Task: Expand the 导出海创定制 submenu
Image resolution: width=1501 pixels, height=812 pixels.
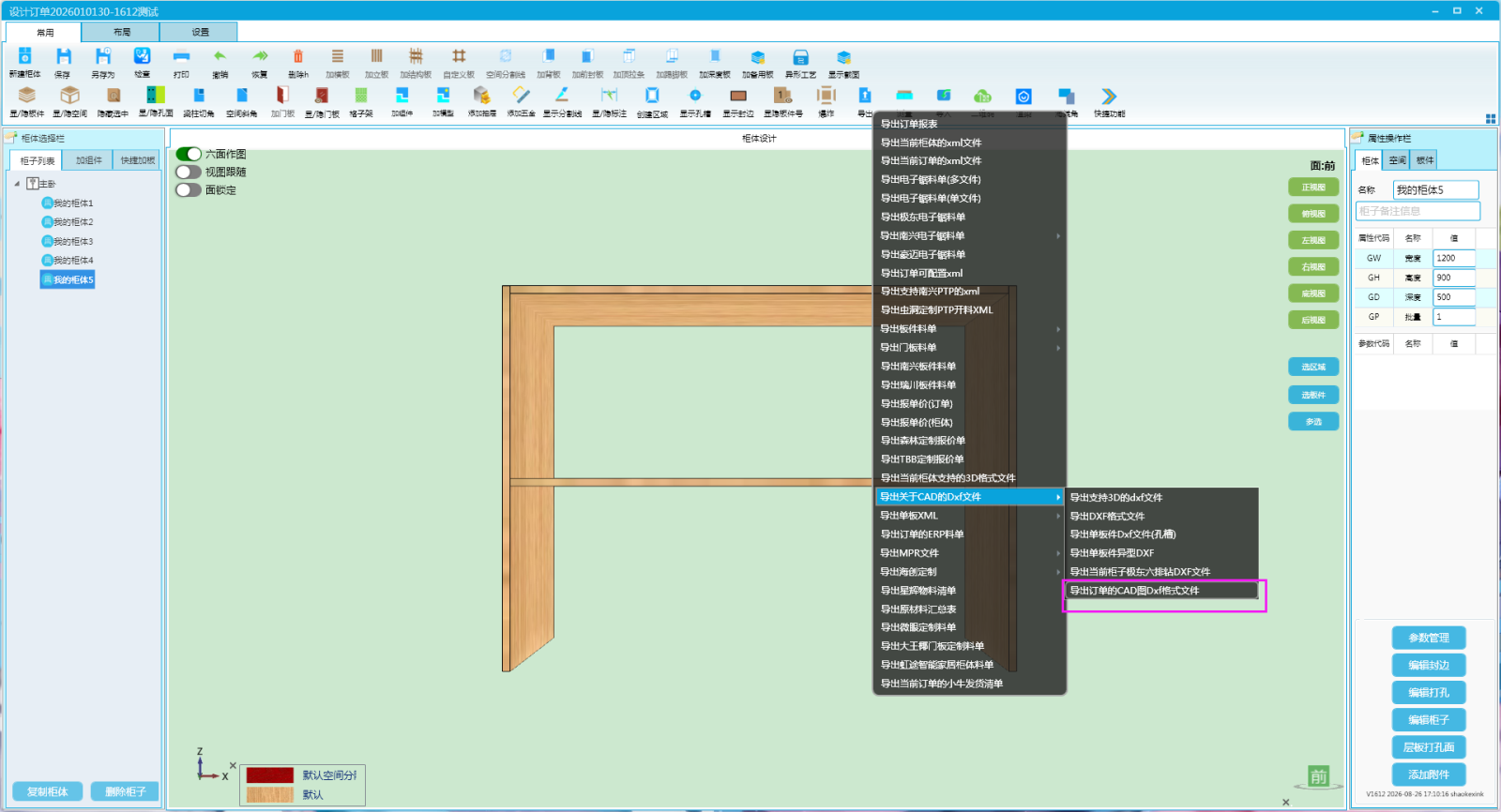Action: tap(970, 572)
